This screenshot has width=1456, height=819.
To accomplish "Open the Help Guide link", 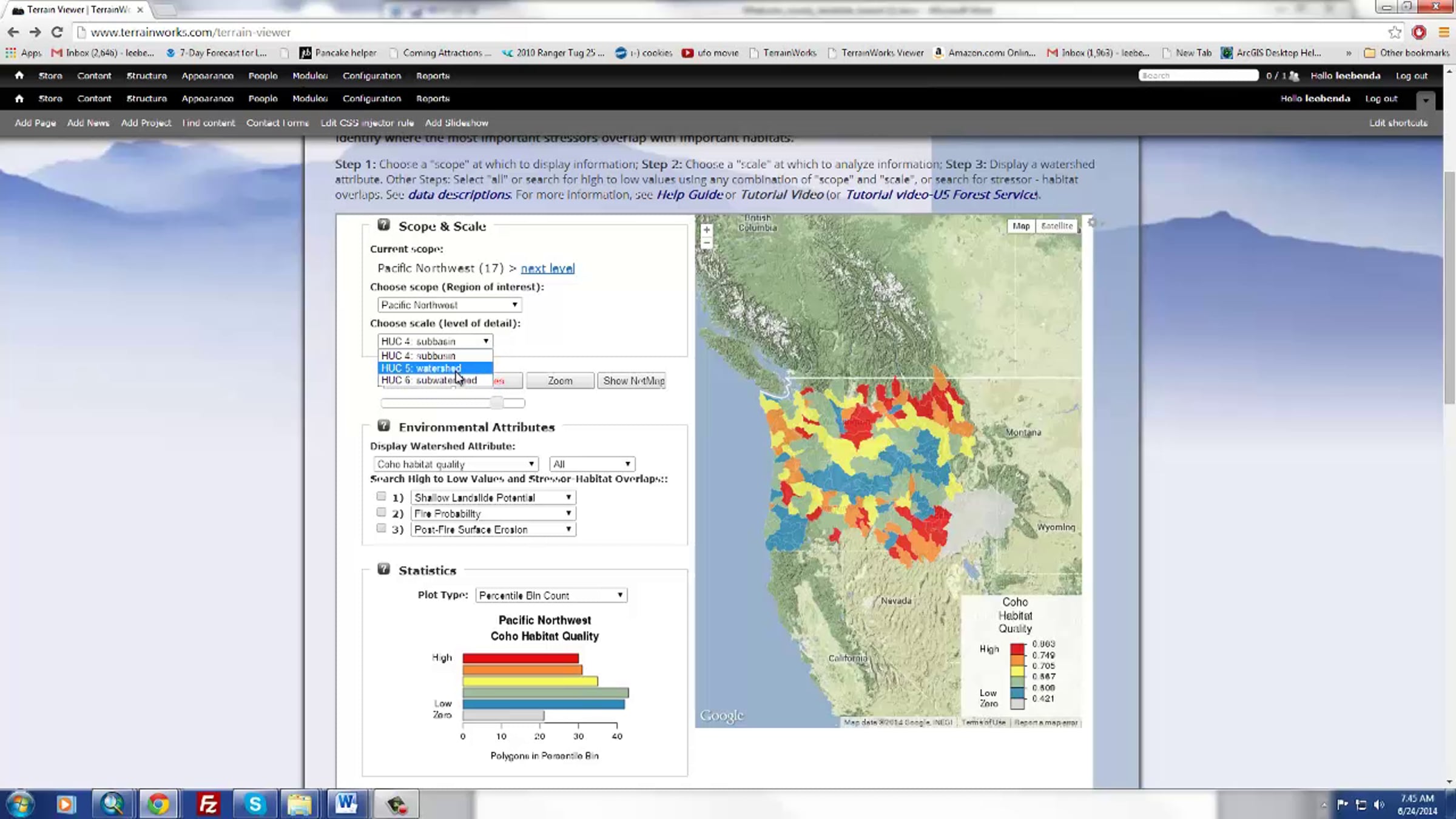I will click(689, 195).
